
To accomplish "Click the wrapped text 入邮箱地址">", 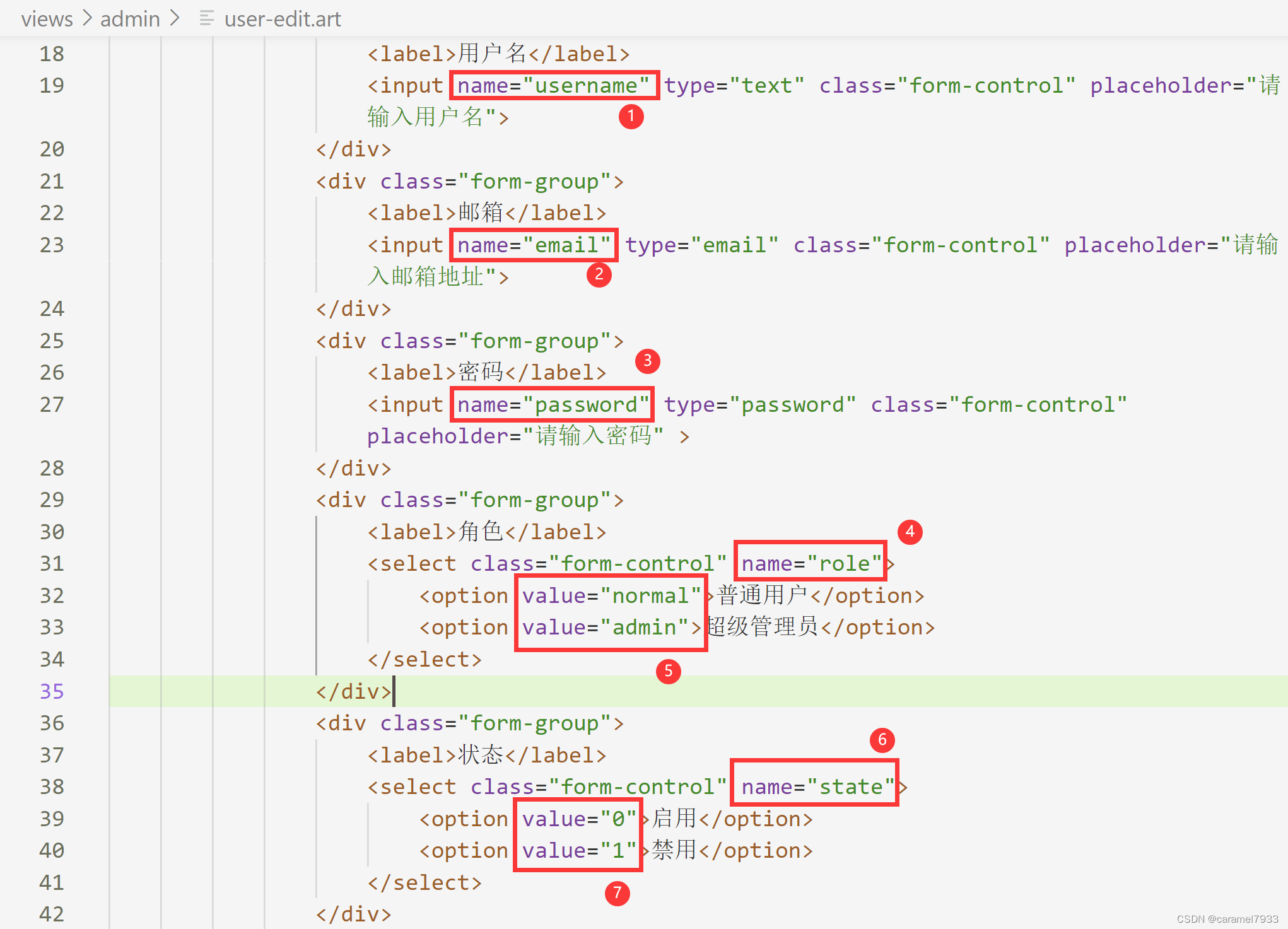I will point(438,277).
